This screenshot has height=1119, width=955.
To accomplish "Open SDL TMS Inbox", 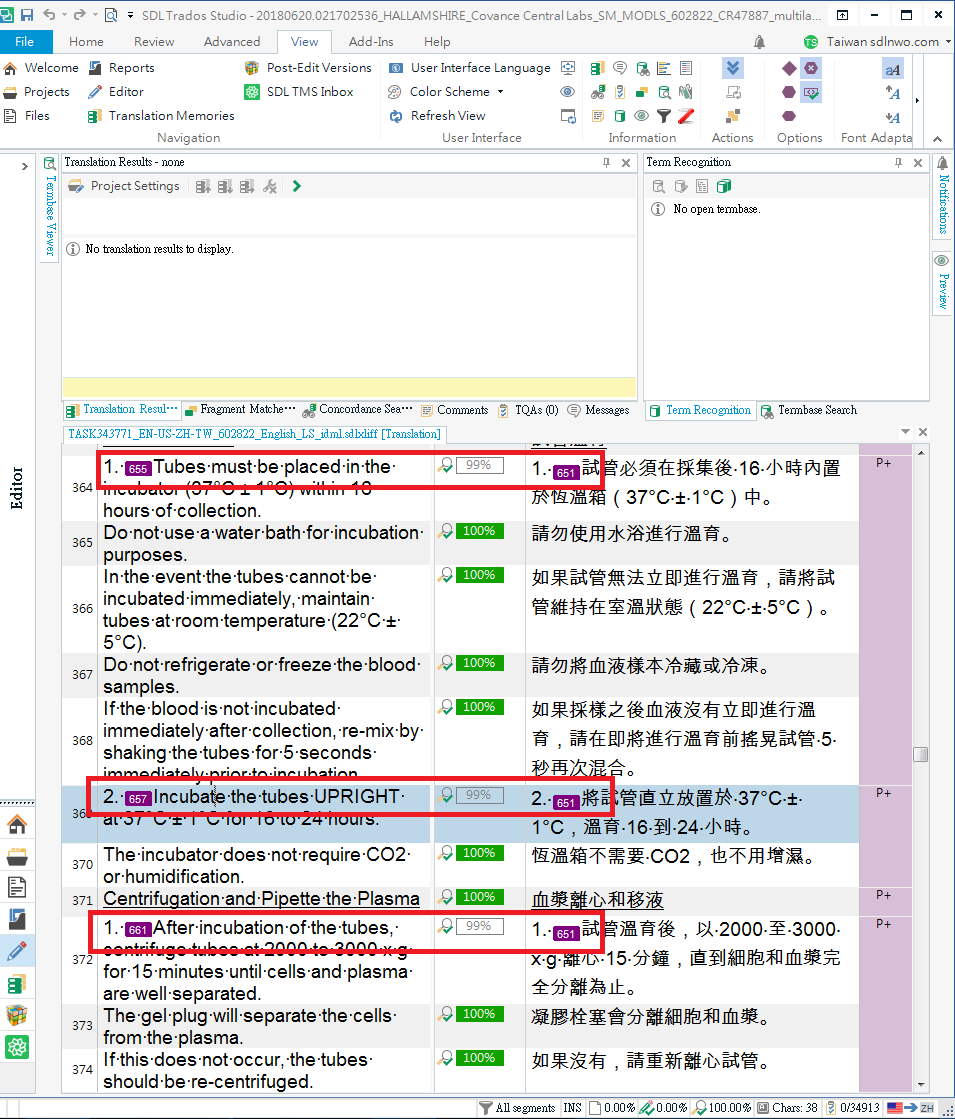I will tap(299, 91).
